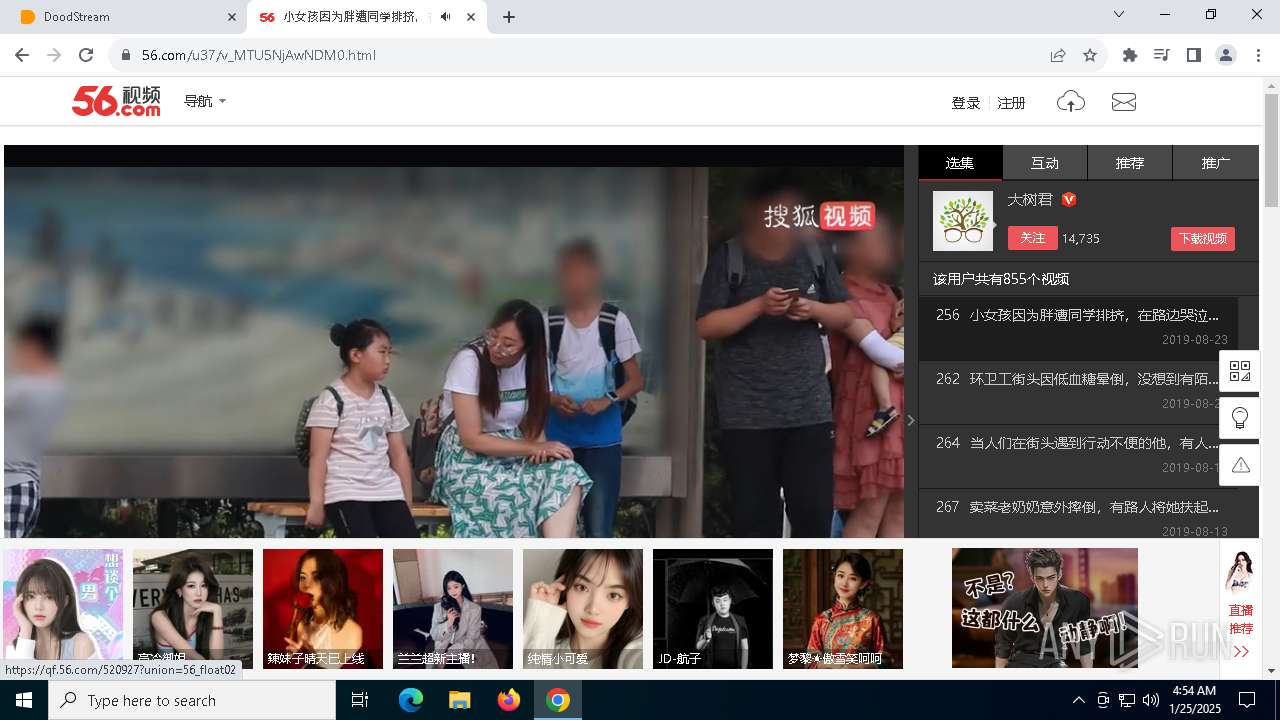Open the 梦黎★傲雪笑呵呵 streamer thumbnail
The image size is (1280, 720).
click(843, 608)
